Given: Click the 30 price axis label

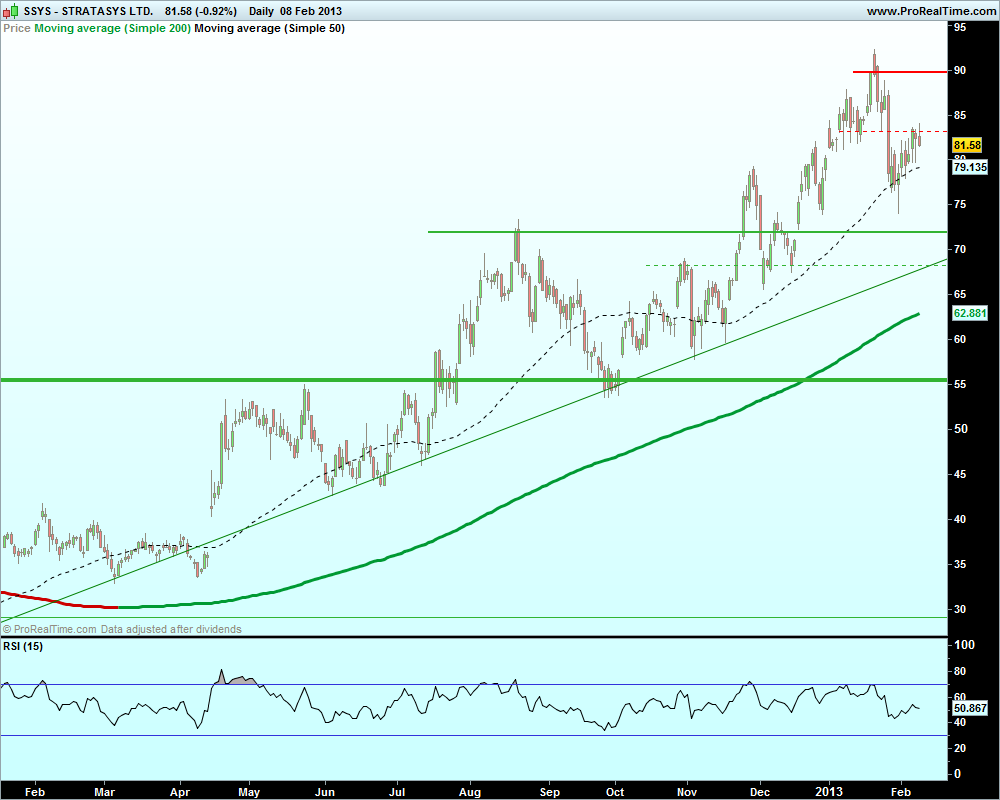Looking at the screenshot, I should click(x=960, y=609).
